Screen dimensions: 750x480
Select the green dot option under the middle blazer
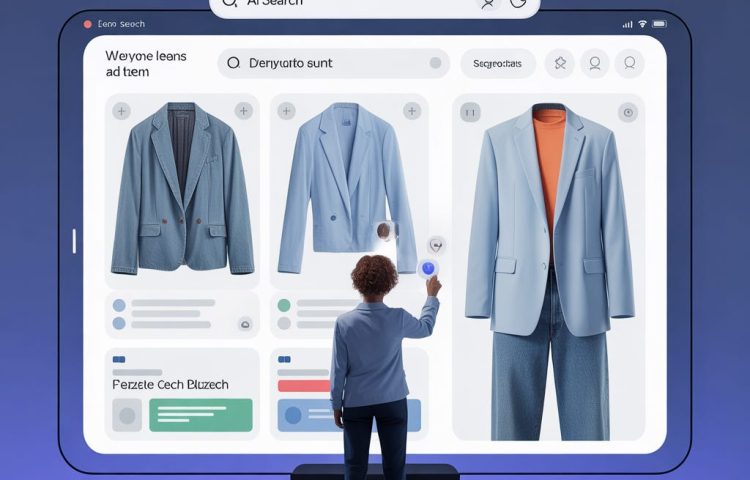point(284,305)
